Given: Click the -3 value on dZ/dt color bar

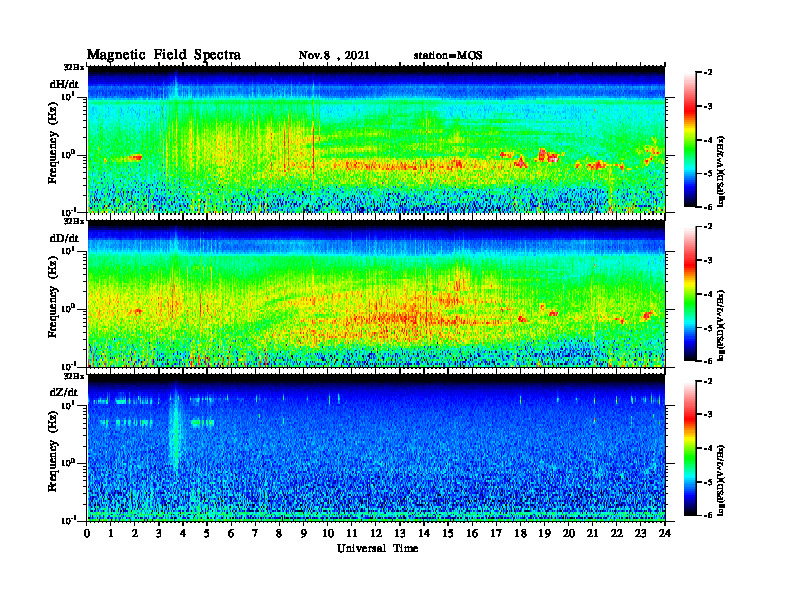Looking at the screenshot, I should coord(708,414).
